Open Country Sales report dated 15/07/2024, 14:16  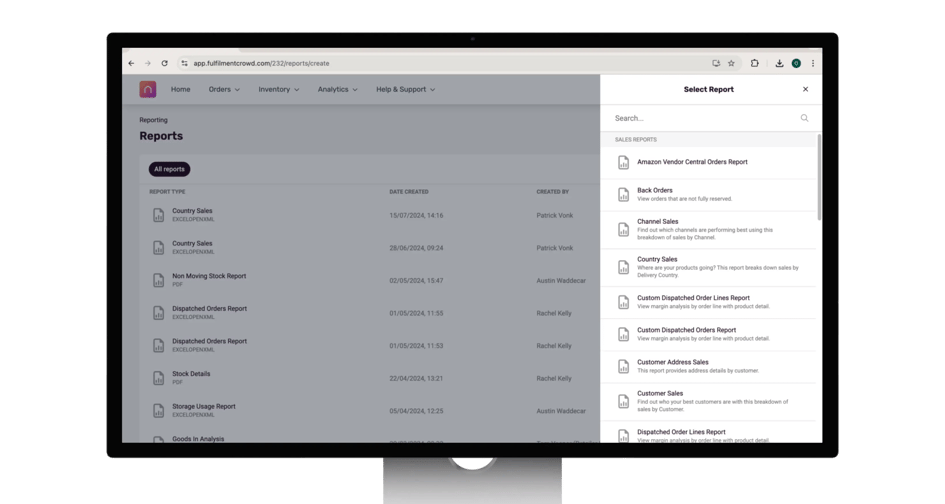[x=369, y=215]
